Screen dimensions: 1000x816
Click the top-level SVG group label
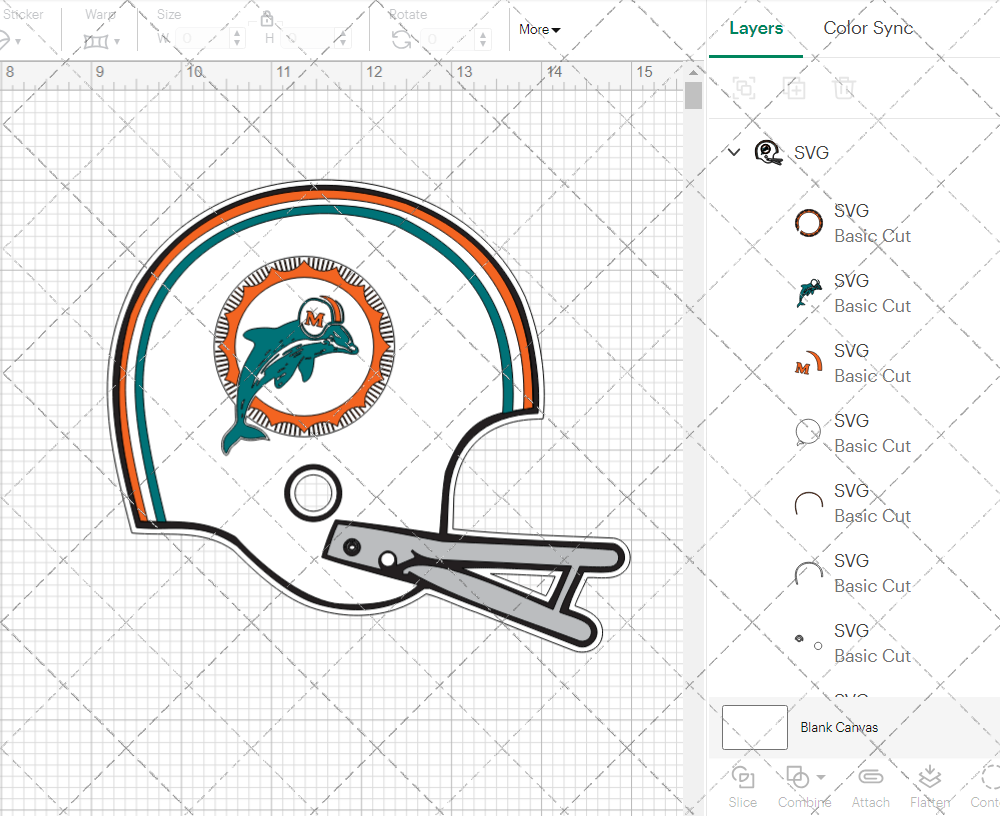[811, 152]
